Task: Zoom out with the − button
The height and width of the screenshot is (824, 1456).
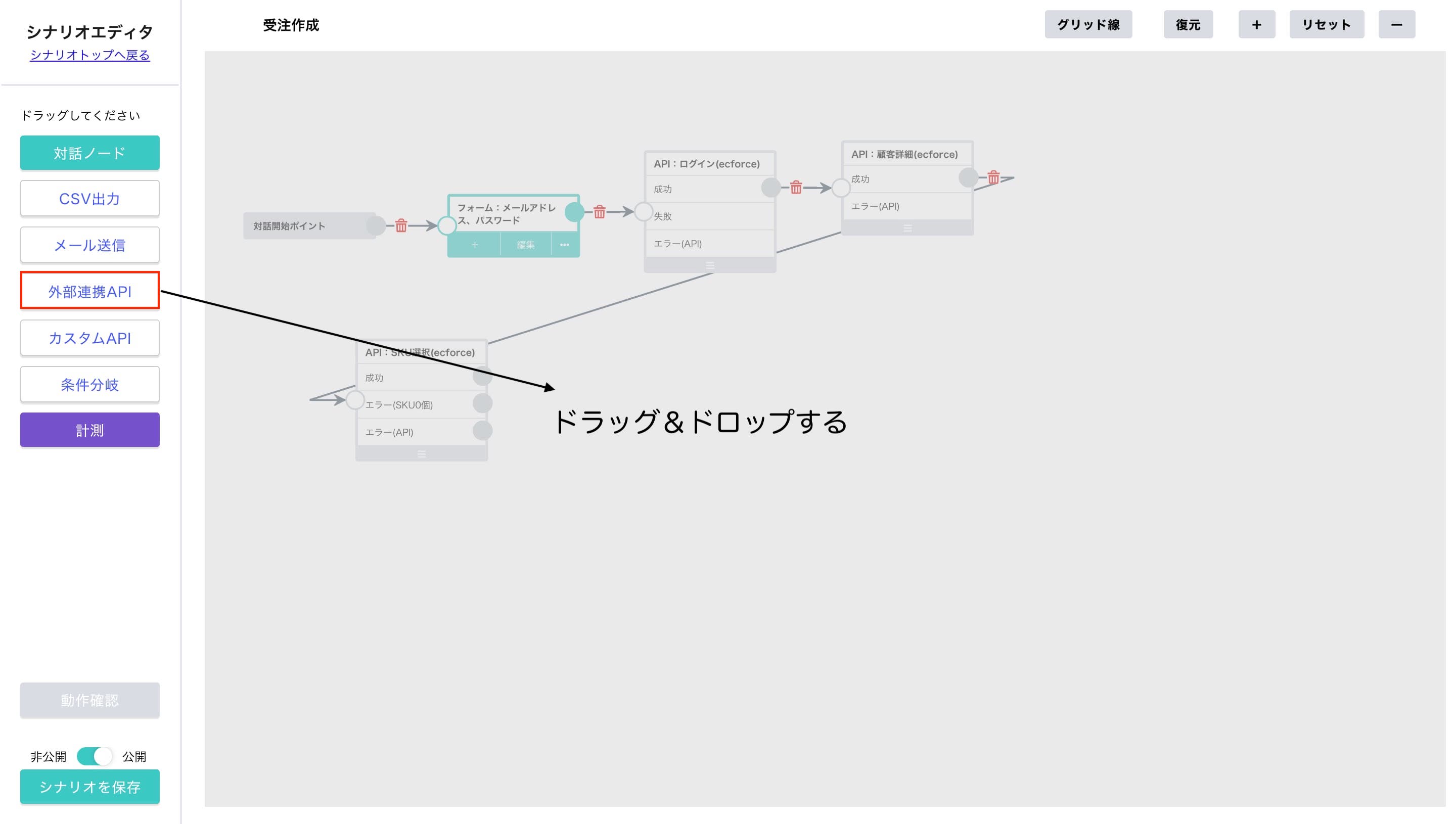Action: point(1396,24)
